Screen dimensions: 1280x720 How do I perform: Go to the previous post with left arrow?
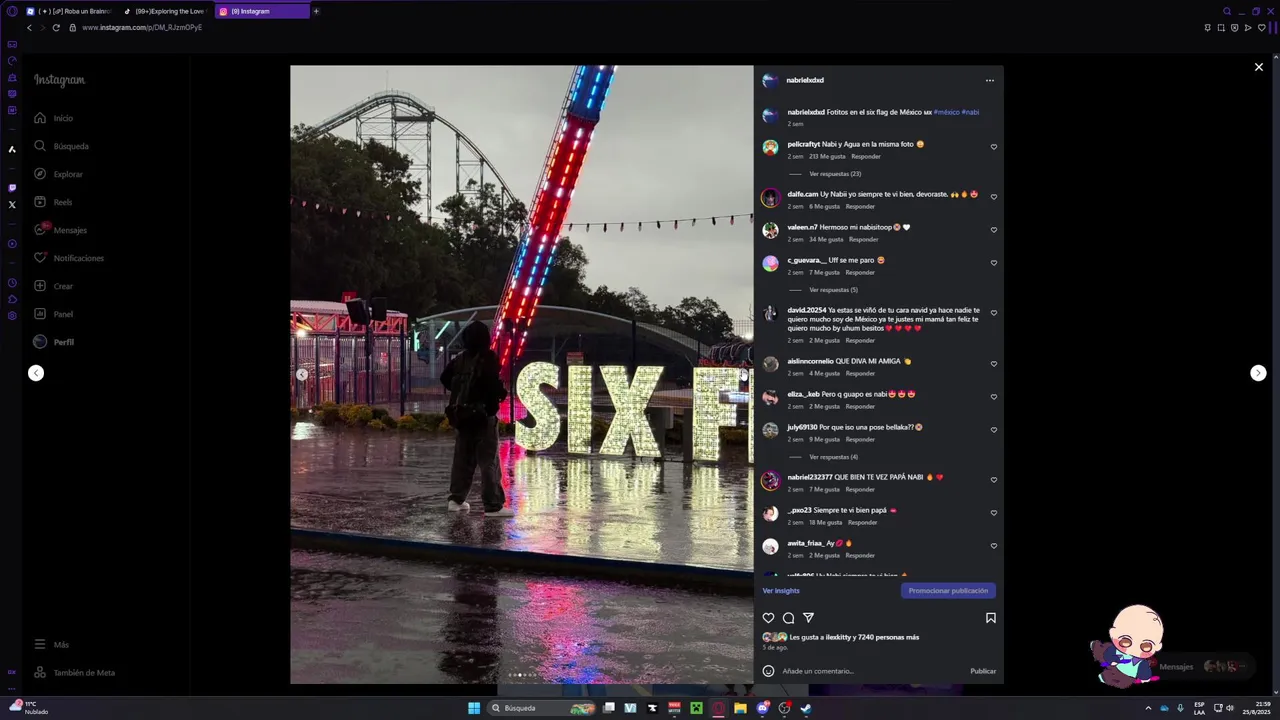tap(36, 373)
